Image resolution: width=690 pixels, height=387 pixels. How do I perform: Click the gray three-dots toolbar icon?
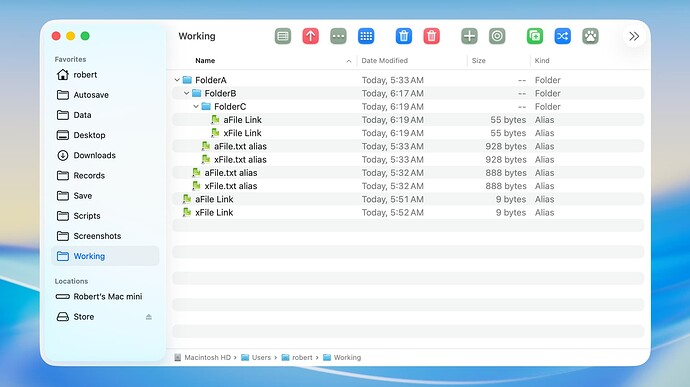coord(338,36)
